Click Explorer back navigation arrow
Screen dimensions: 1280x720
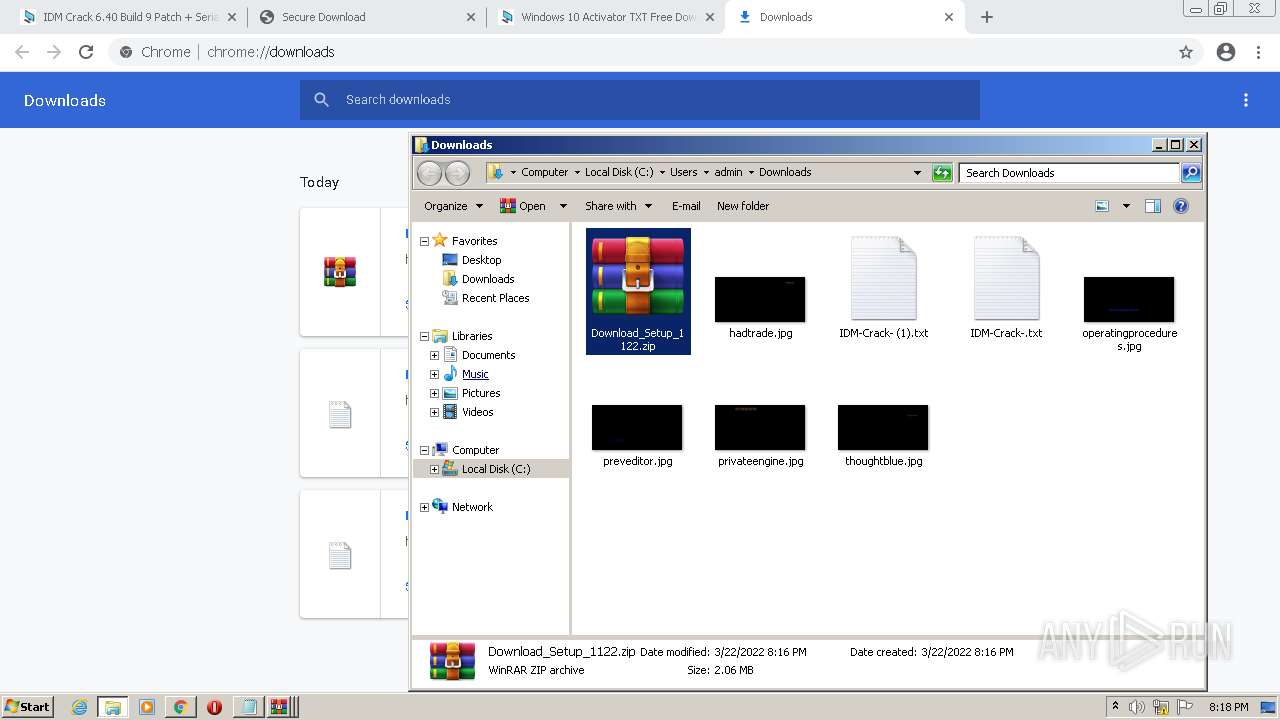tap(429, 173)
